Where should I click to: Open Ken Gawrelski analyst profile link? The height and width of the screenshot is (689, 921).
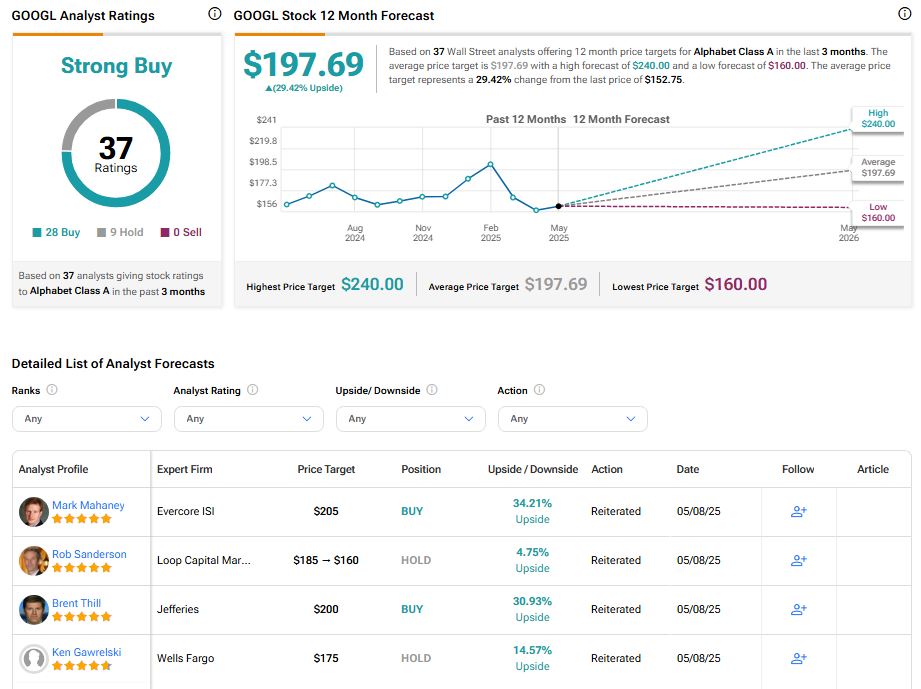click(x=86, y=652)
